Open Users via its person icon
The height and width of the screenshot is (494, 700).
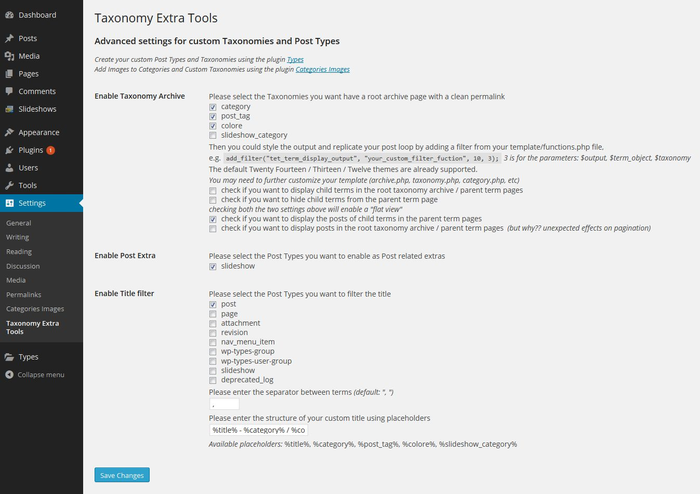[x=9, y=168]
